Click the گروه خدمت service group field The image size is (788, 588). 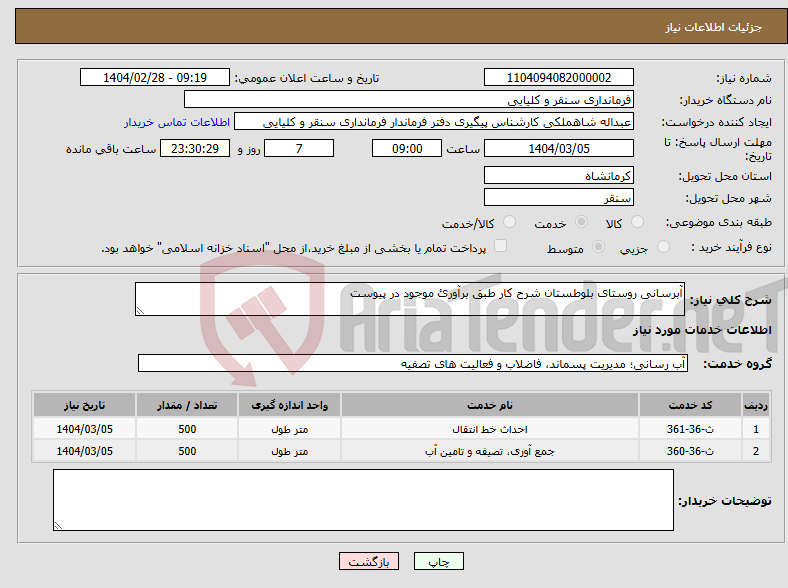coord(413,363)
